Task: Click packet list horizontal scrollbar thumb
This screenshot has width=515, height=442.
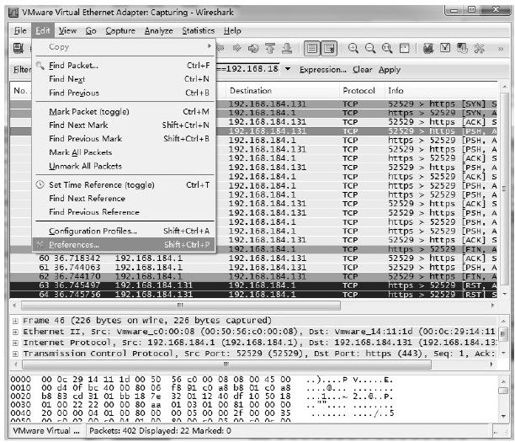Action: [181, 305]
